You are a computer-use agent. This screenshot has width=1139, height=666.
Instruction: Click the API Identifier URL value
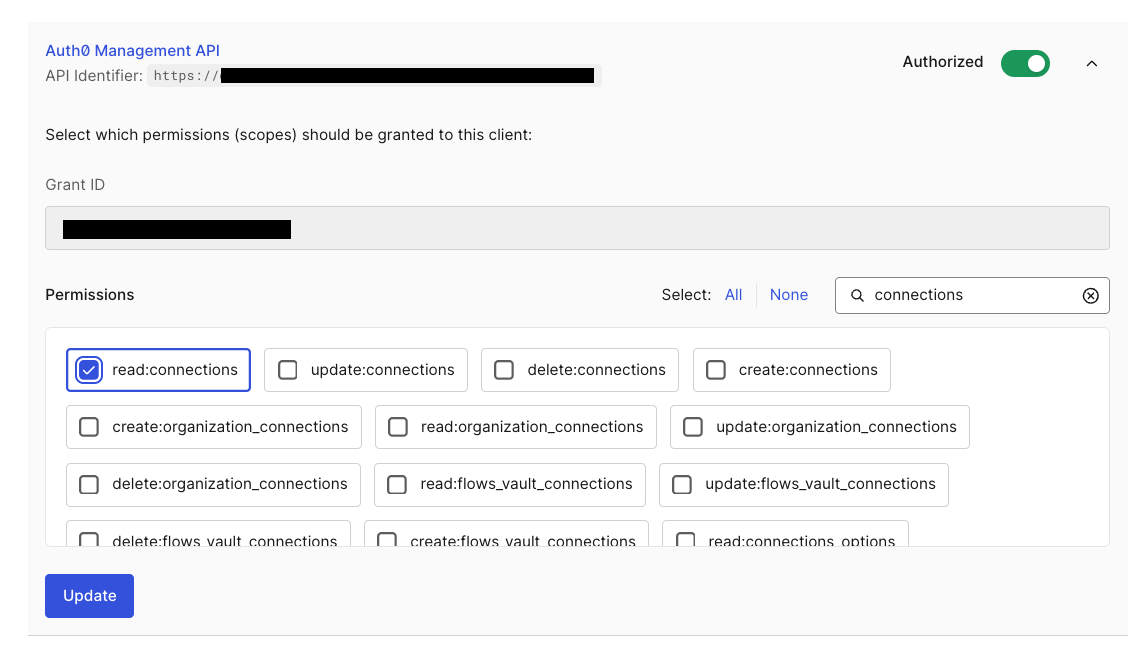point(374,76)
